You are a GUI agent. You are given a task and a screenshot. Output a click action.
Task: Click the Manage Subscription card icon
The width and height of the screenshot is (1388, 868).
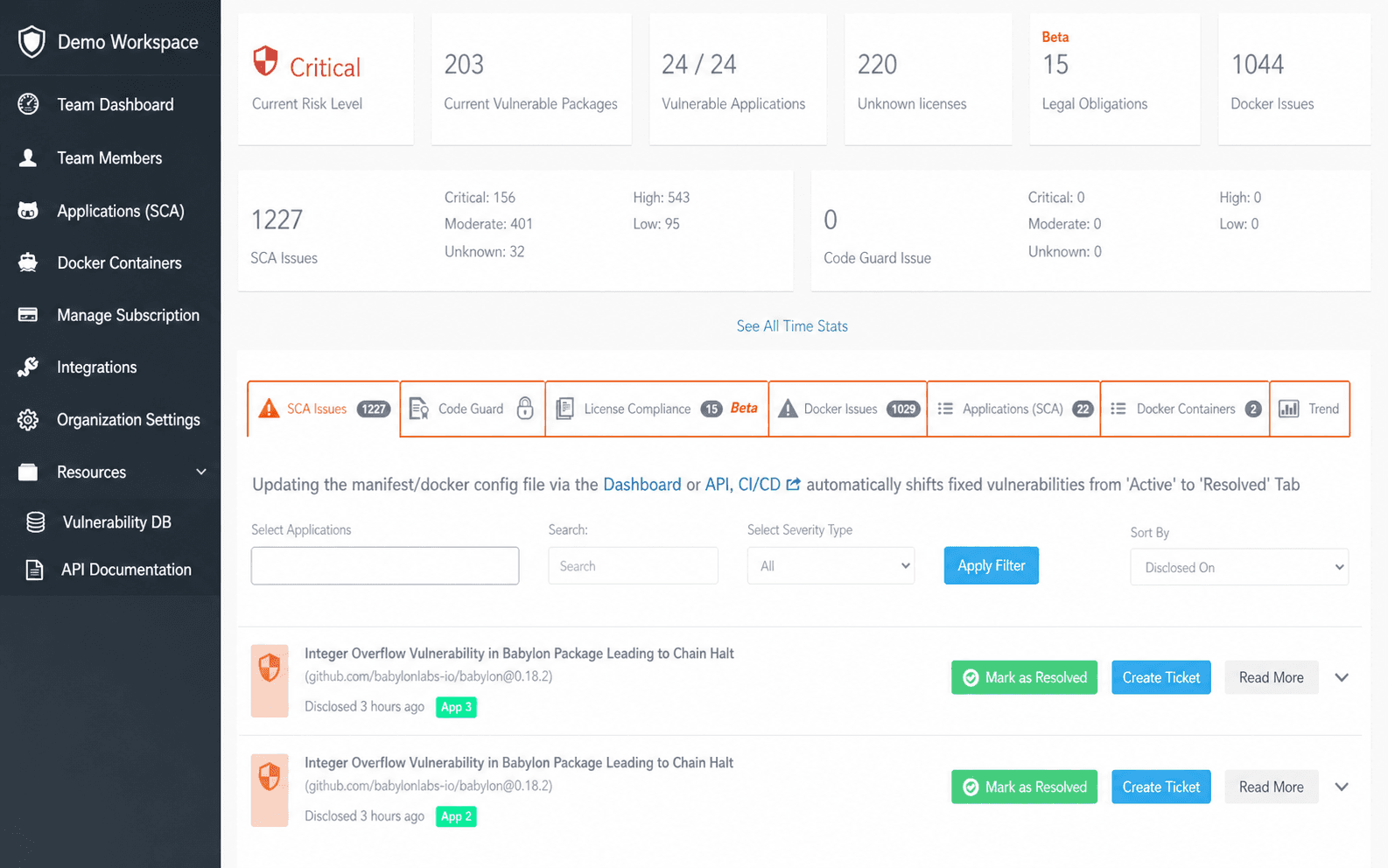point(28,315)
